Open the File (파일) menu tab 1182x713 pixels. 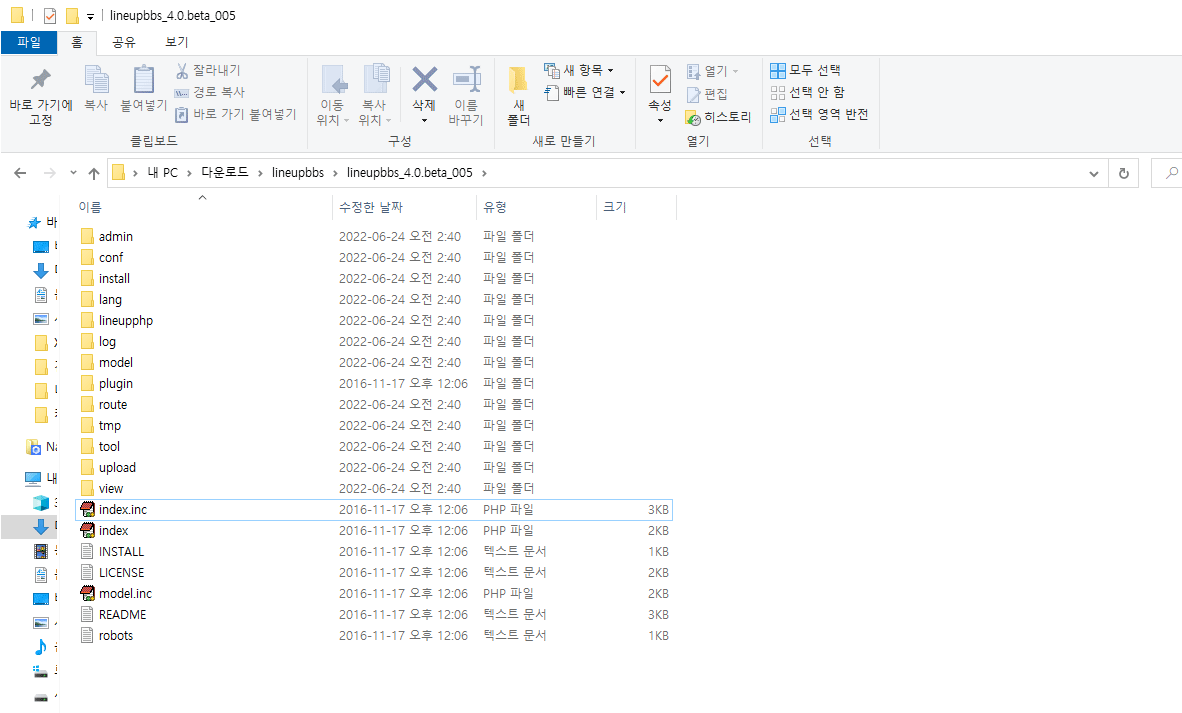pyautogui.click(x=29, y=42)
